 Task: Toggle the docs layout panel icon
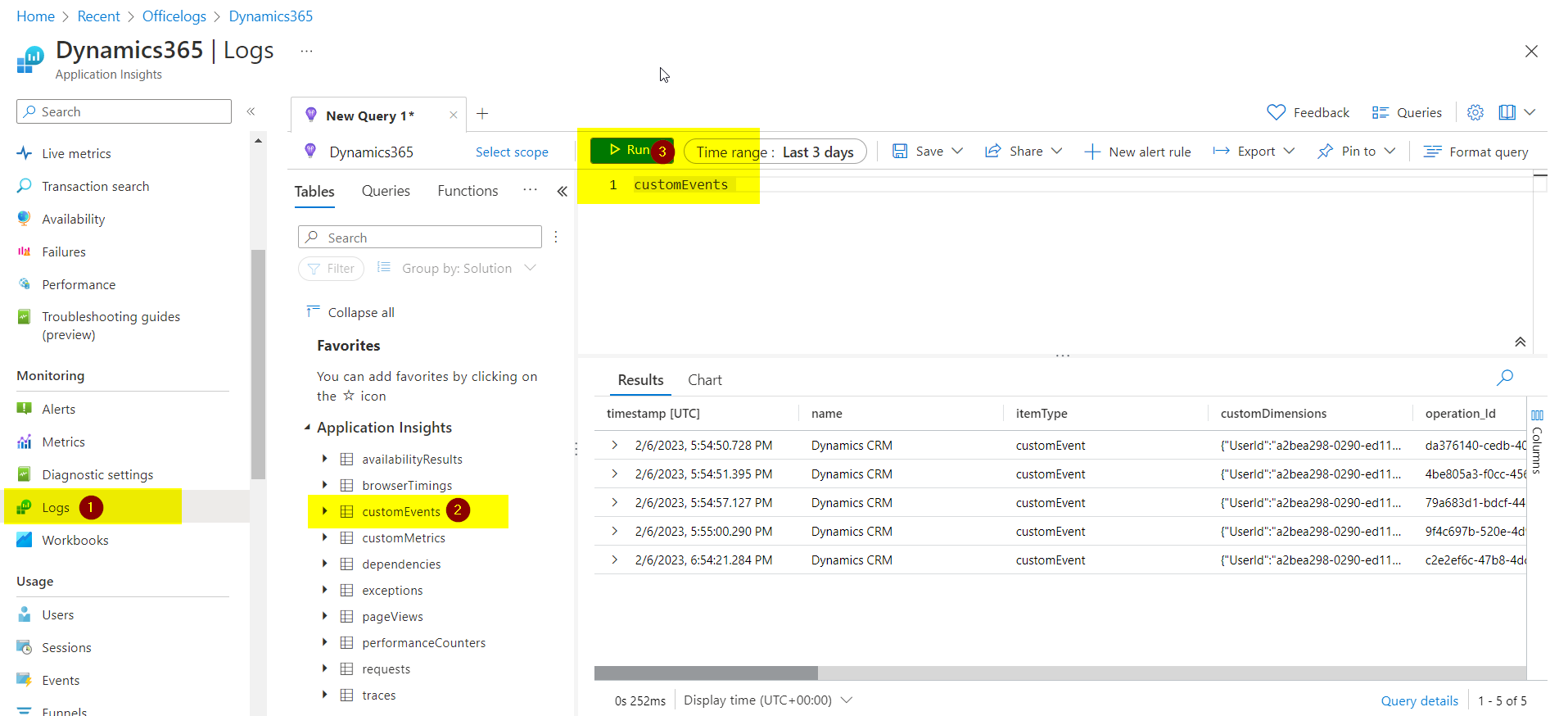[1507, 112]
